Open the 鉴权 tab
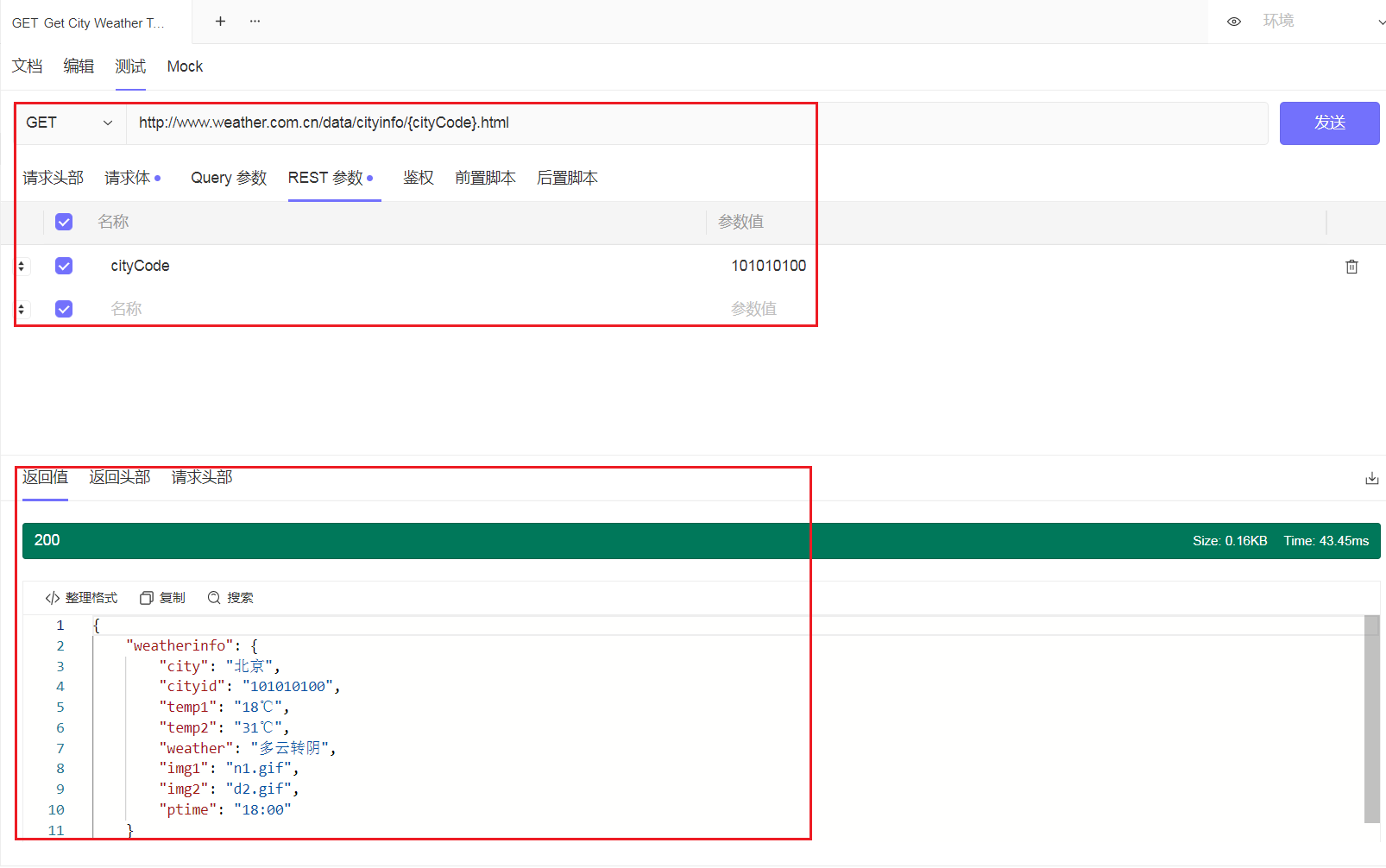The width and height of the screenshot is (1386, 868). tap(419, 178)
